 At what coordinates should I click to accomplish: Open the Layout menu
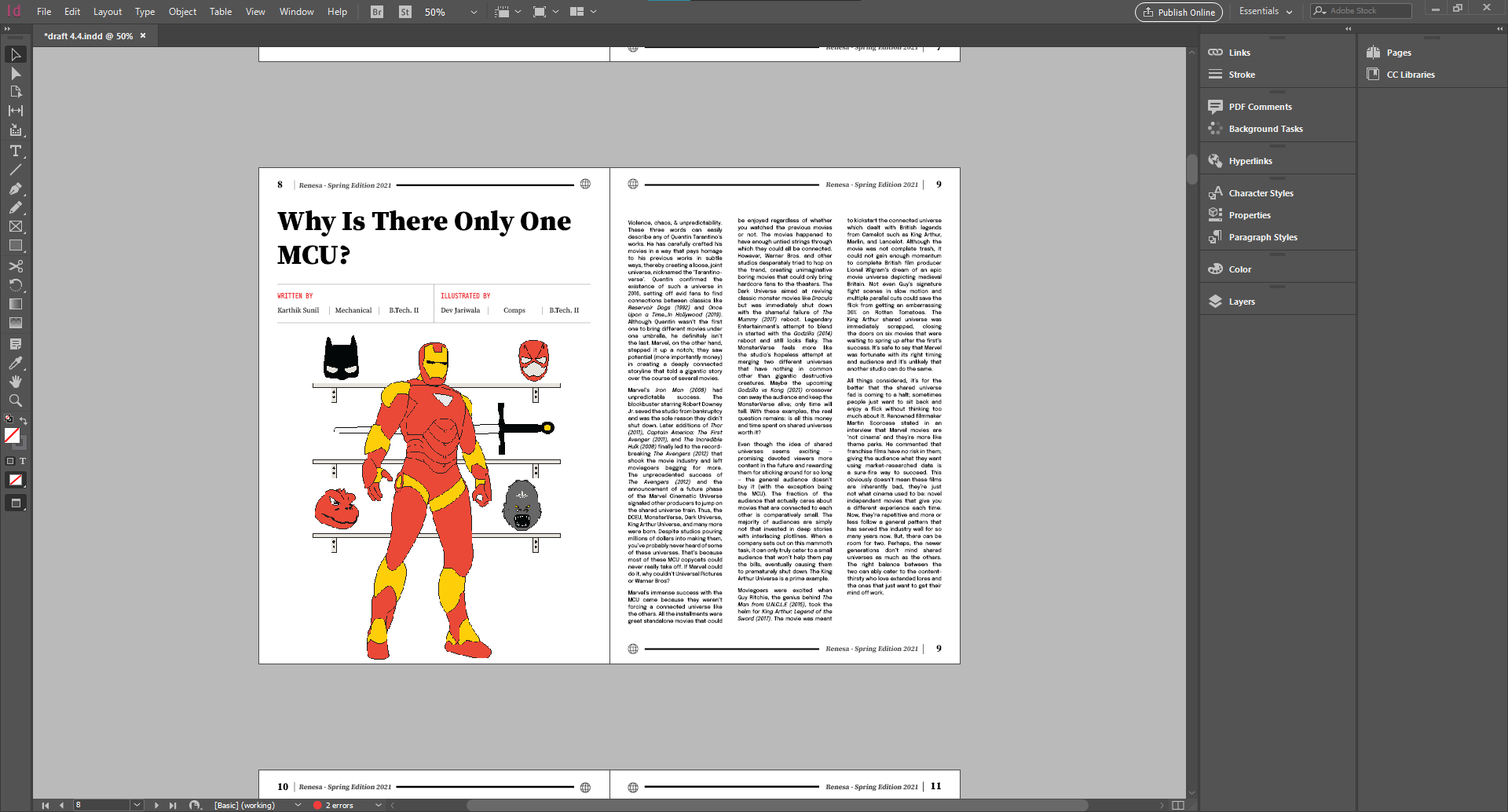[108, 12]
